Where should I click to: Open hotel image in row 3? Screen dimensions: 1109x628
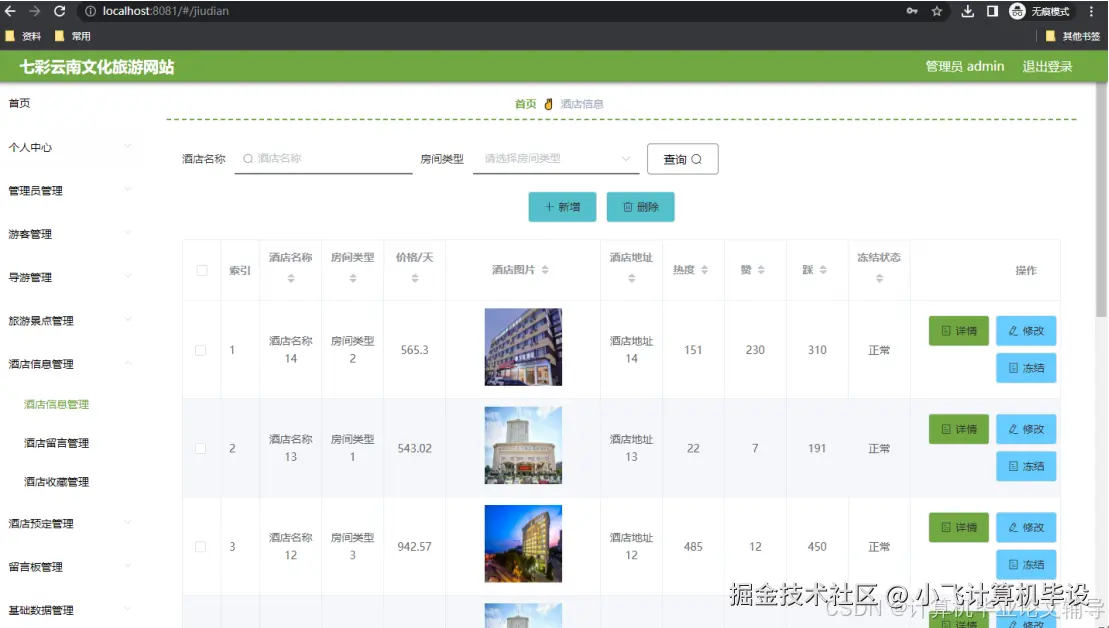pos(523,543)
